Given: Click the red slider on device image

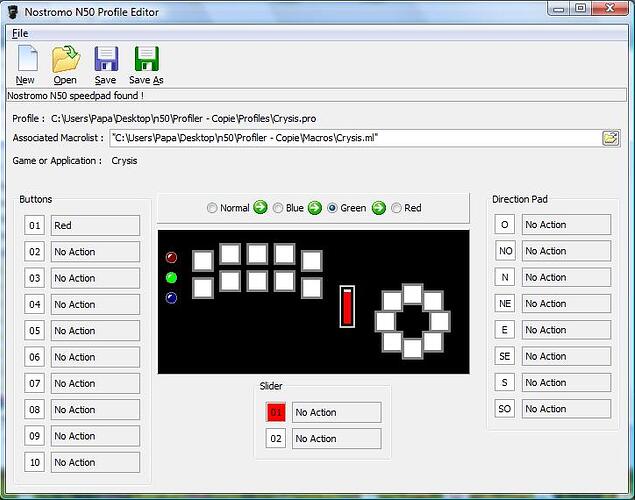Looking at the screenshot, I should coord(347,306).
